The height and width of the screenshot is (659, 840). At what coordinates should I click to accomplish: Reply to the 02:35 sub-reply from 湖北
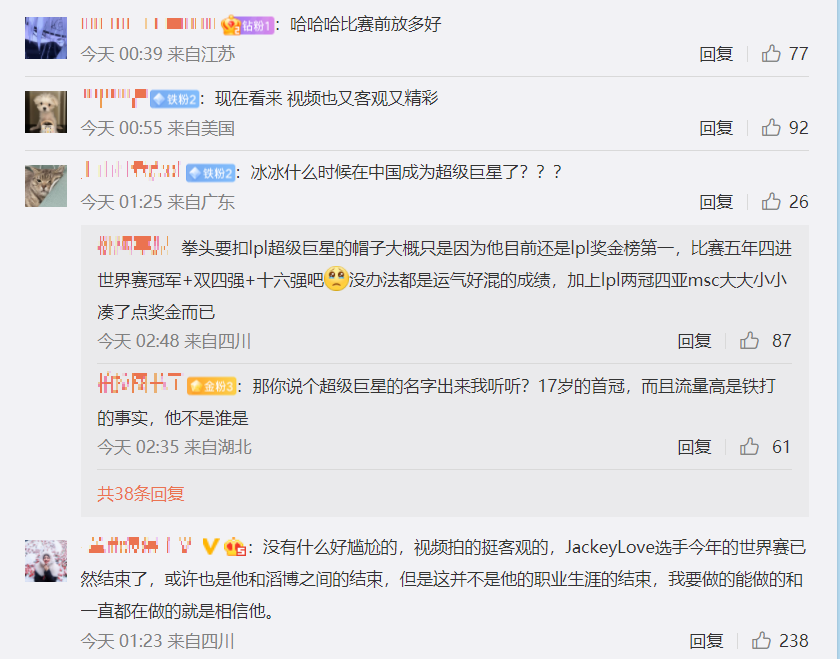pos(694,447)
